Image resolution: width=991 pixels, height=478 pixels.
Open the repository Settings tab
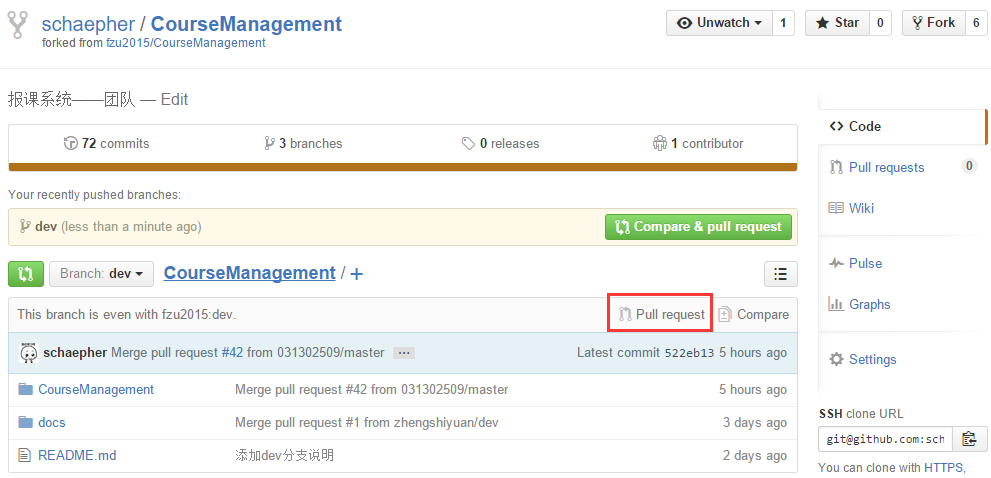tap(902, 359)
